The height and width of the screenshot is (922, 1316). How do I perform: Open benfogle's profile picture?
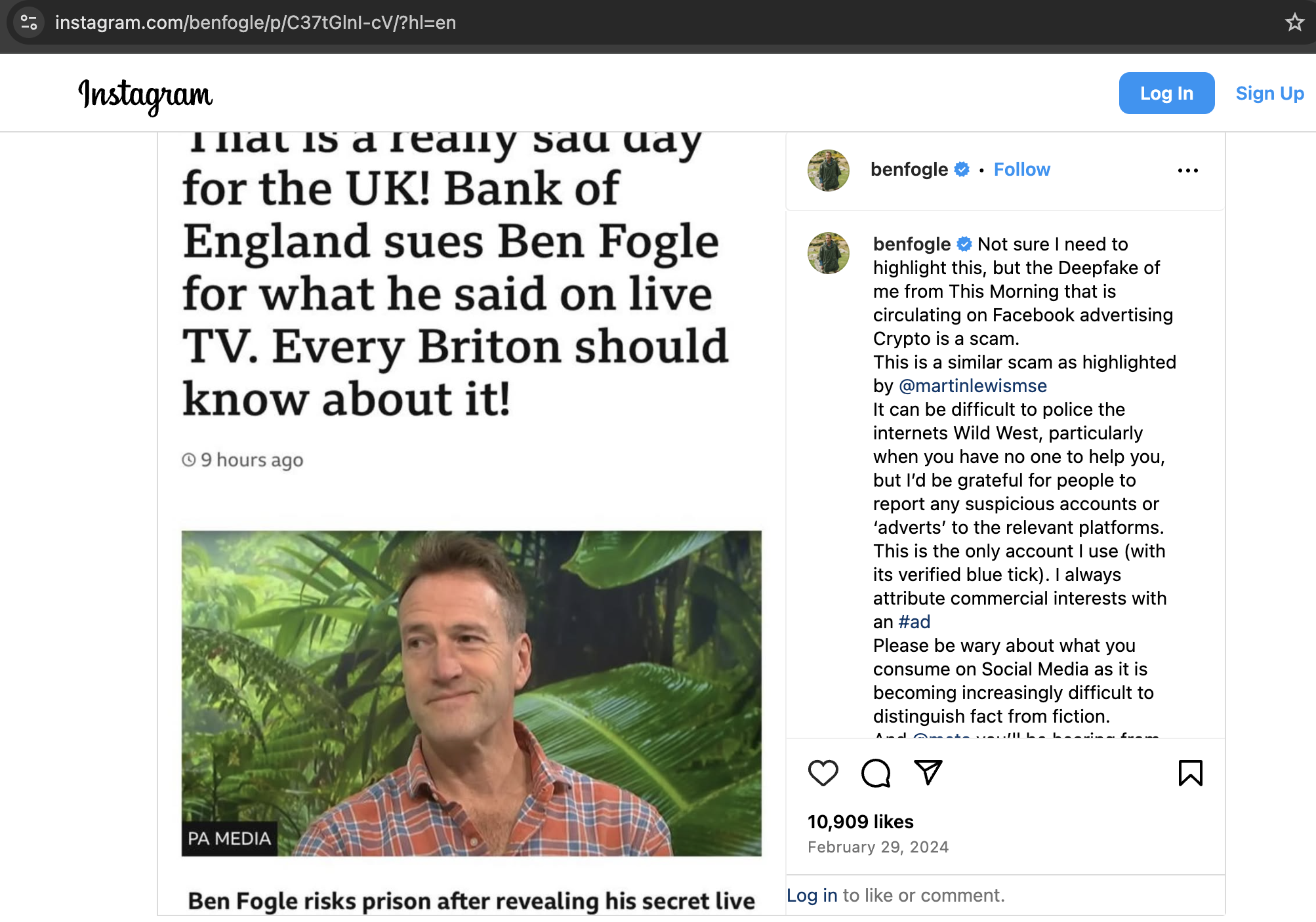828,169
